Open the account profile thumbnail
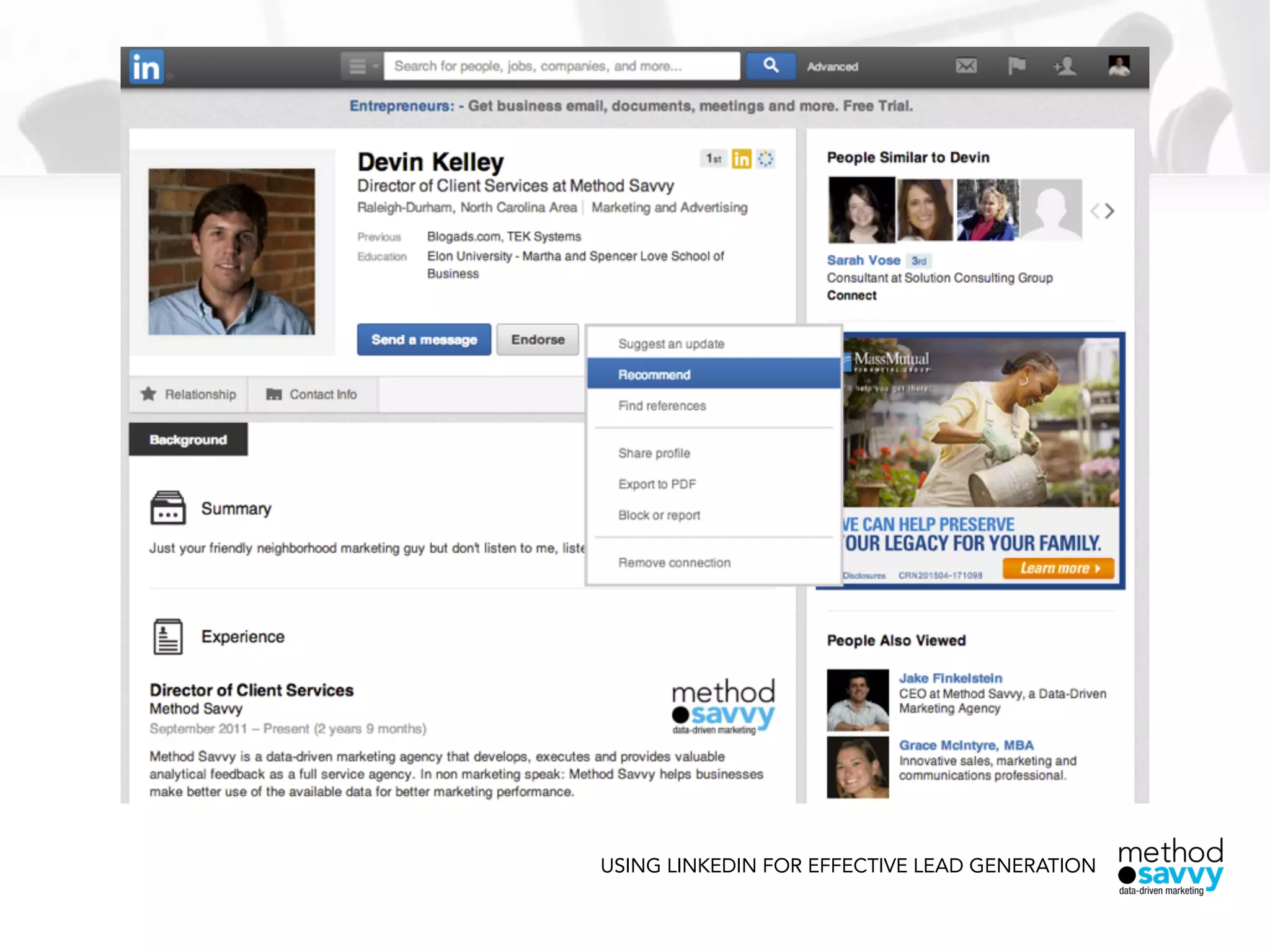The width and height of the screenshot is (1270, 952). (x=1119, y=66)
